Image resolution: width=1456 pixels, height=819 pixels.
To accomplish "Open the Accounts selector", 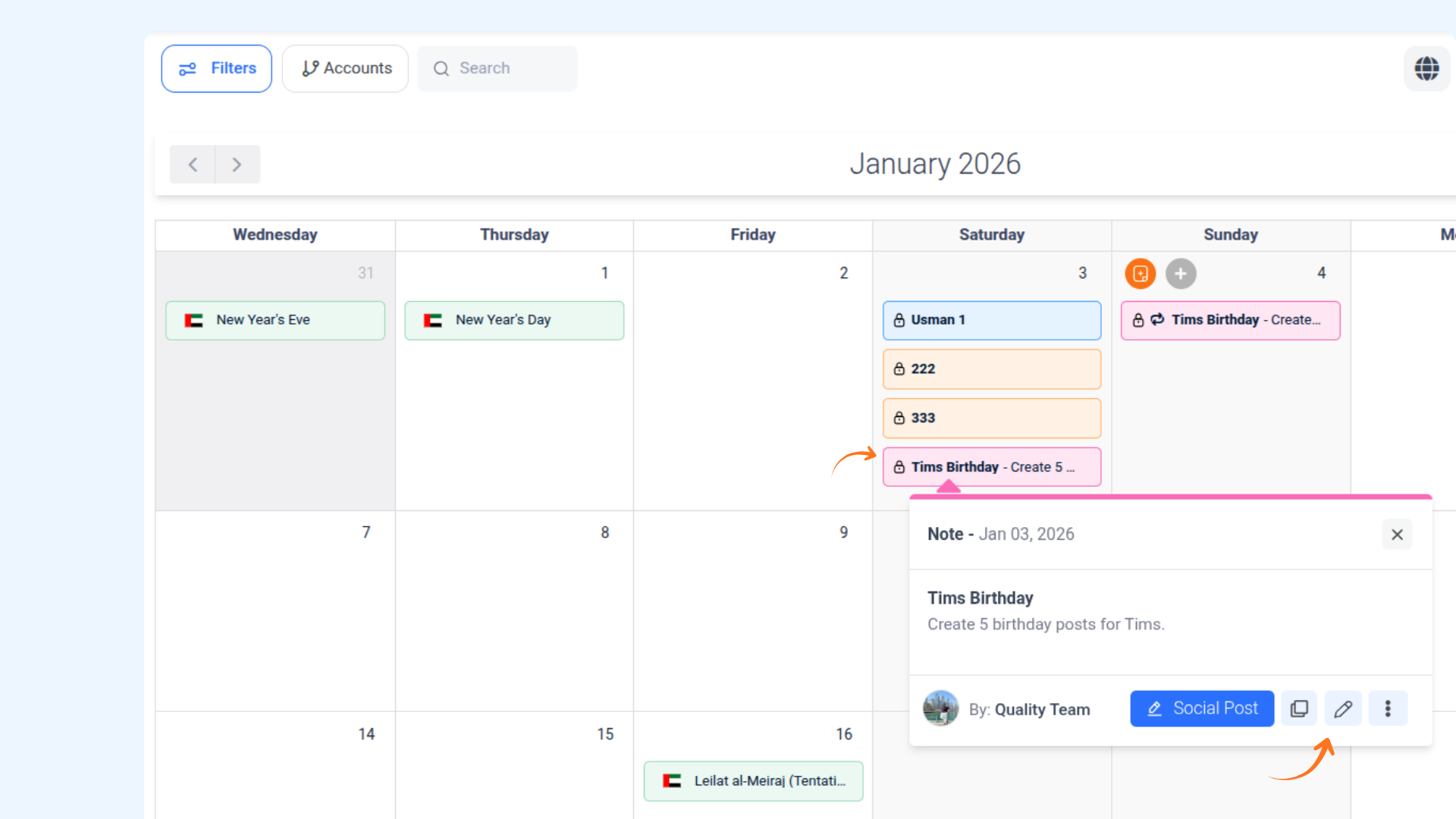I will point(346,68).
